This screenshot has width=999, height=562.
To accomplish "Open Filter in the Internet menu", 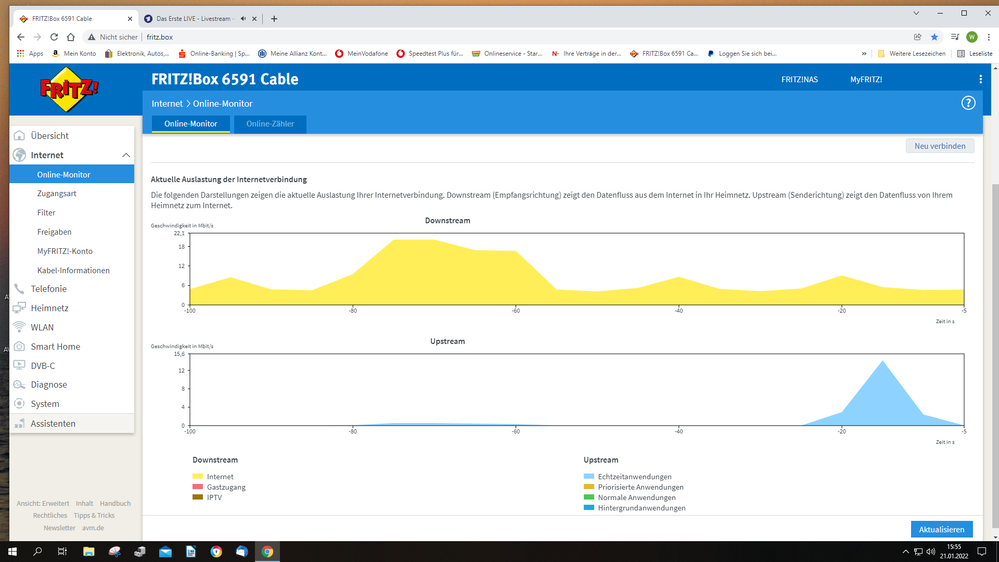I will coord(46,213).
